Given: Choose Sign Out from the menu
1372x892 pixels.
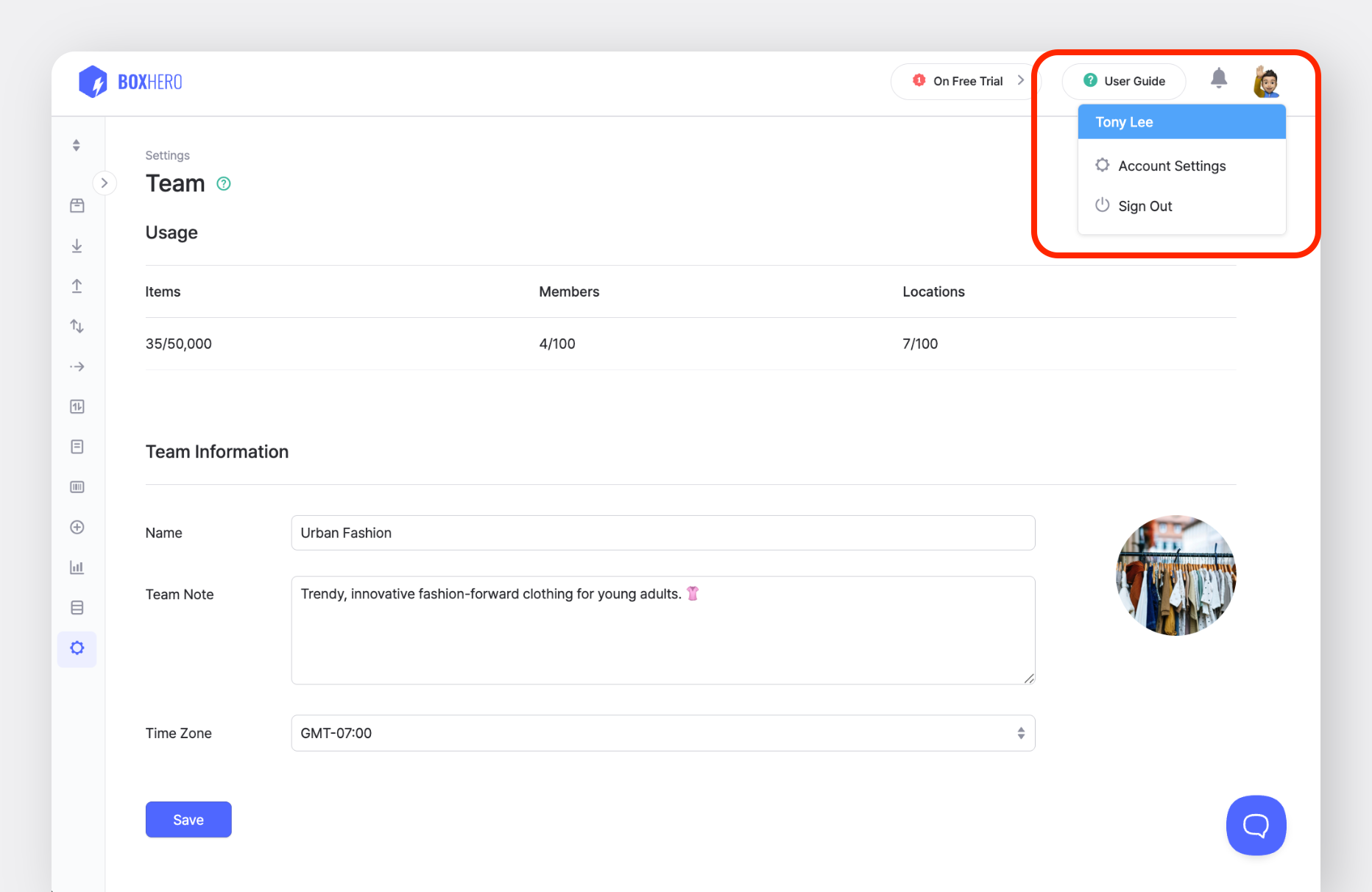Looking at the screenshot, I should (1145, 206).
